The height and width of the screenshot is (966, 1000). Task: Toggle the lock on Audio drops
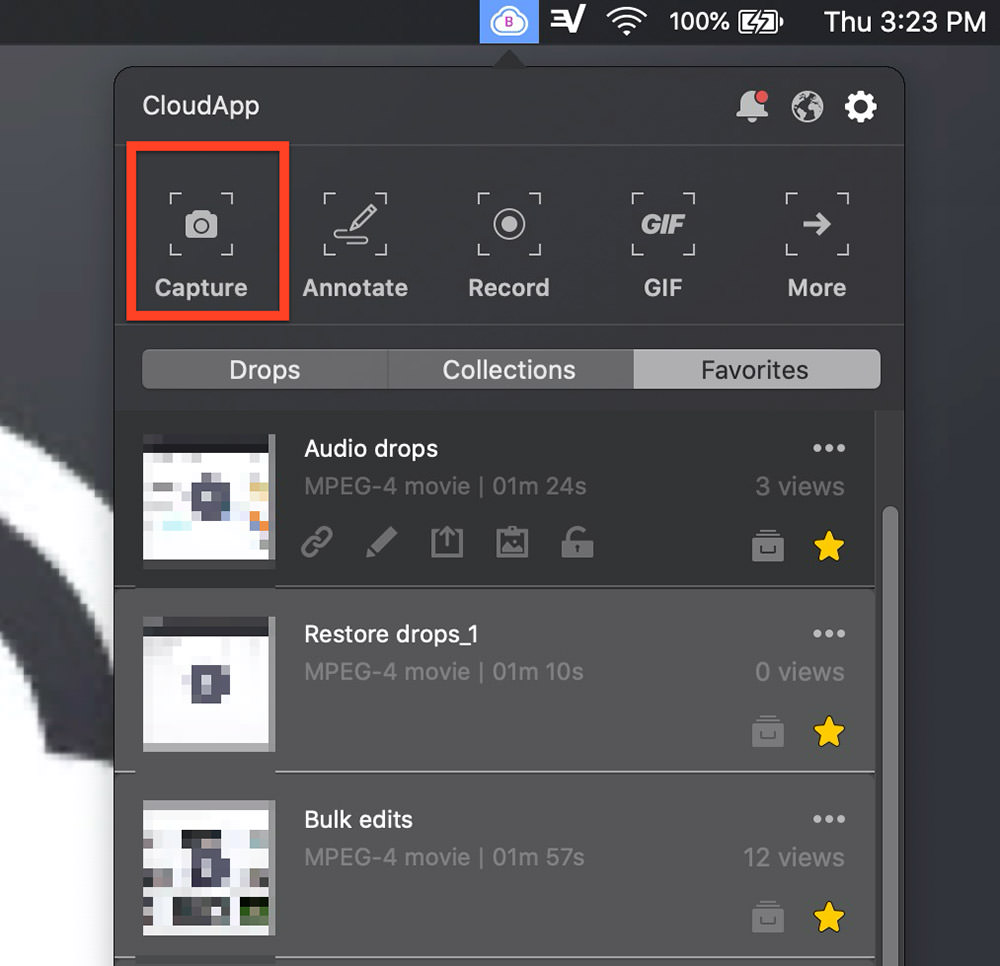point(577,543)
